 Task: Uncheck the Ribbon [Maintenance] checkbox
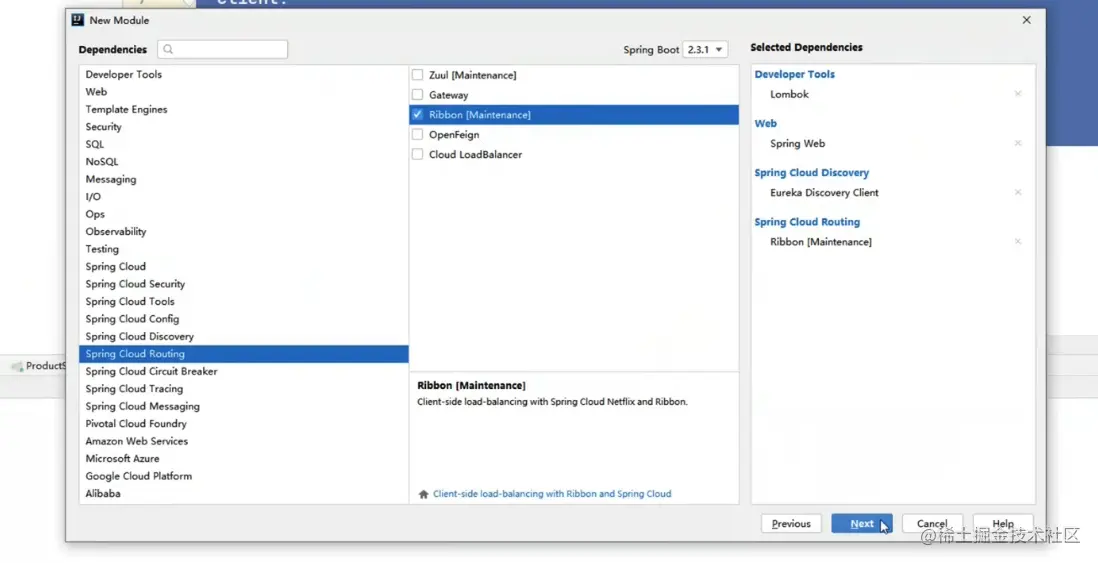click(x=417, y=114)
